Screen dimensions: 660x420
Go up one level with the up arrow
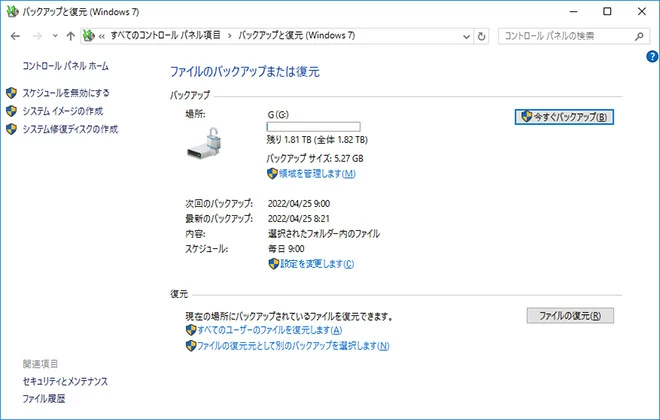[70, 36]
